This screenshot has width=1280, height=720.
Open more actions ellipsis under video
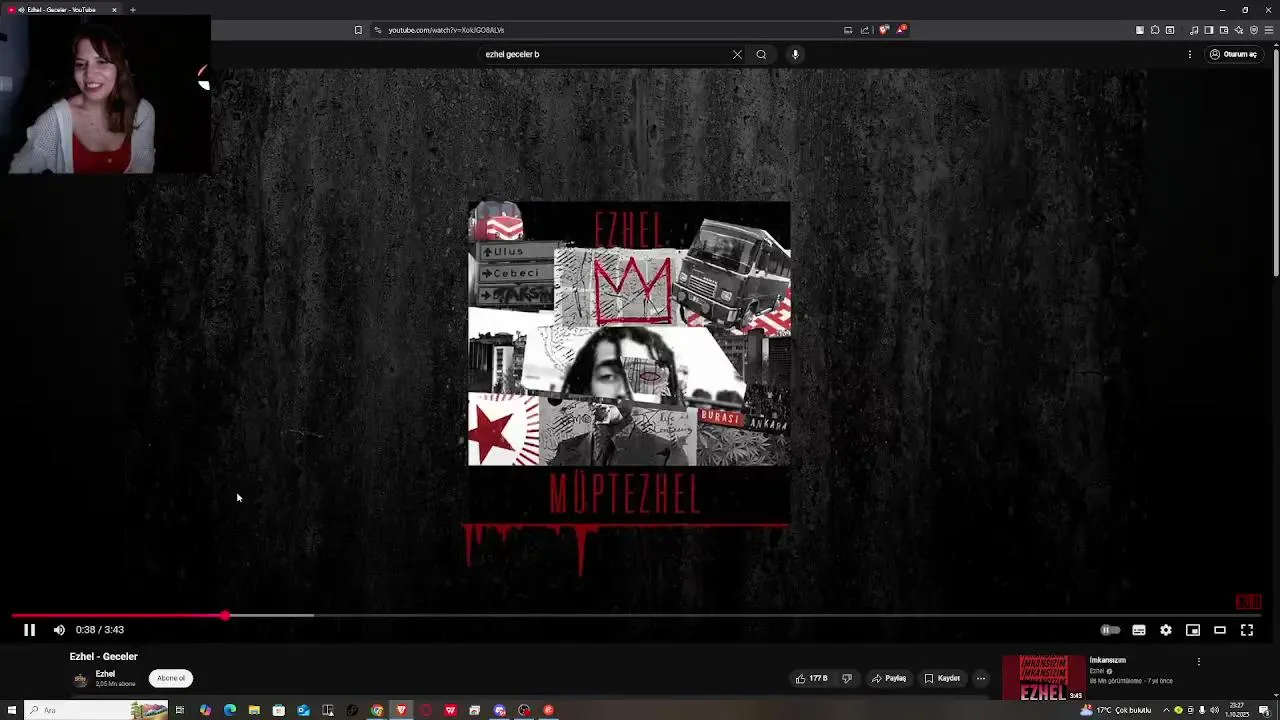click(981, 678)
